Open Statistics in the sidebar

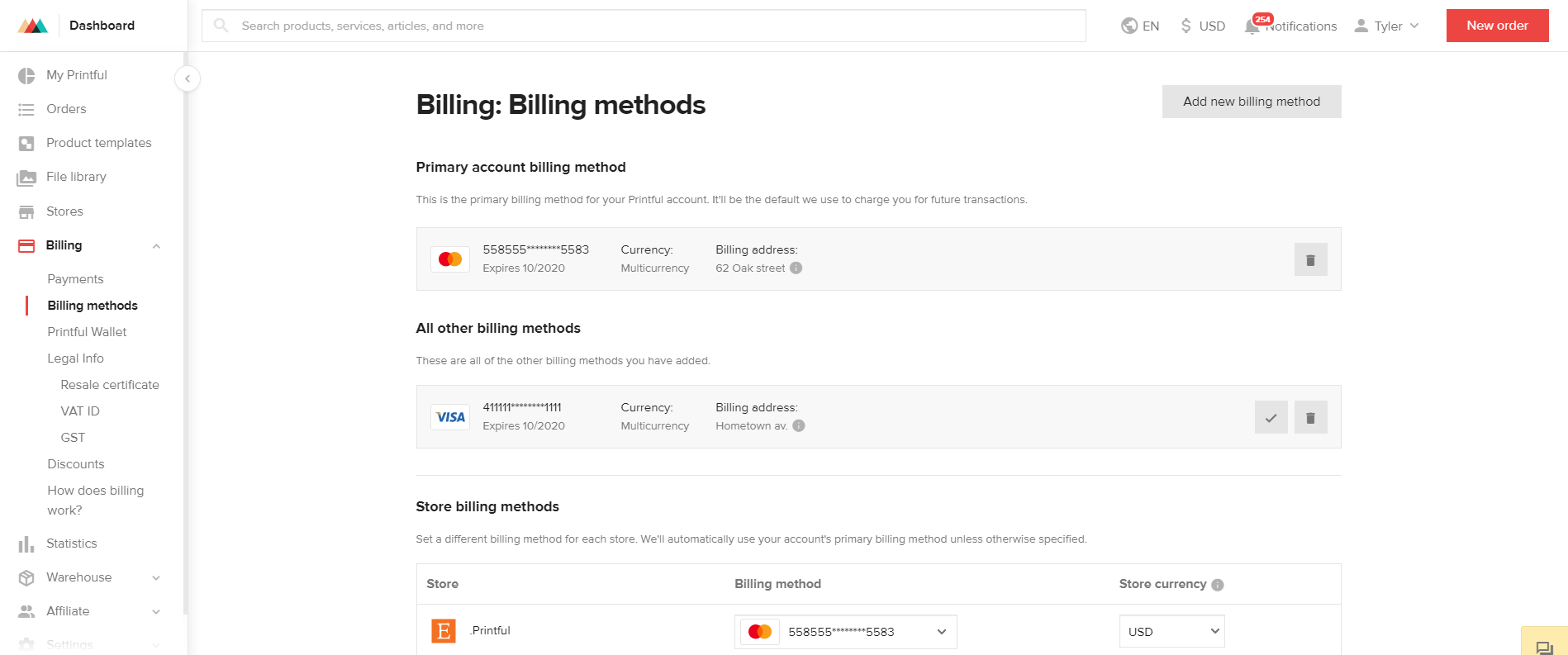tap(72, 543)
